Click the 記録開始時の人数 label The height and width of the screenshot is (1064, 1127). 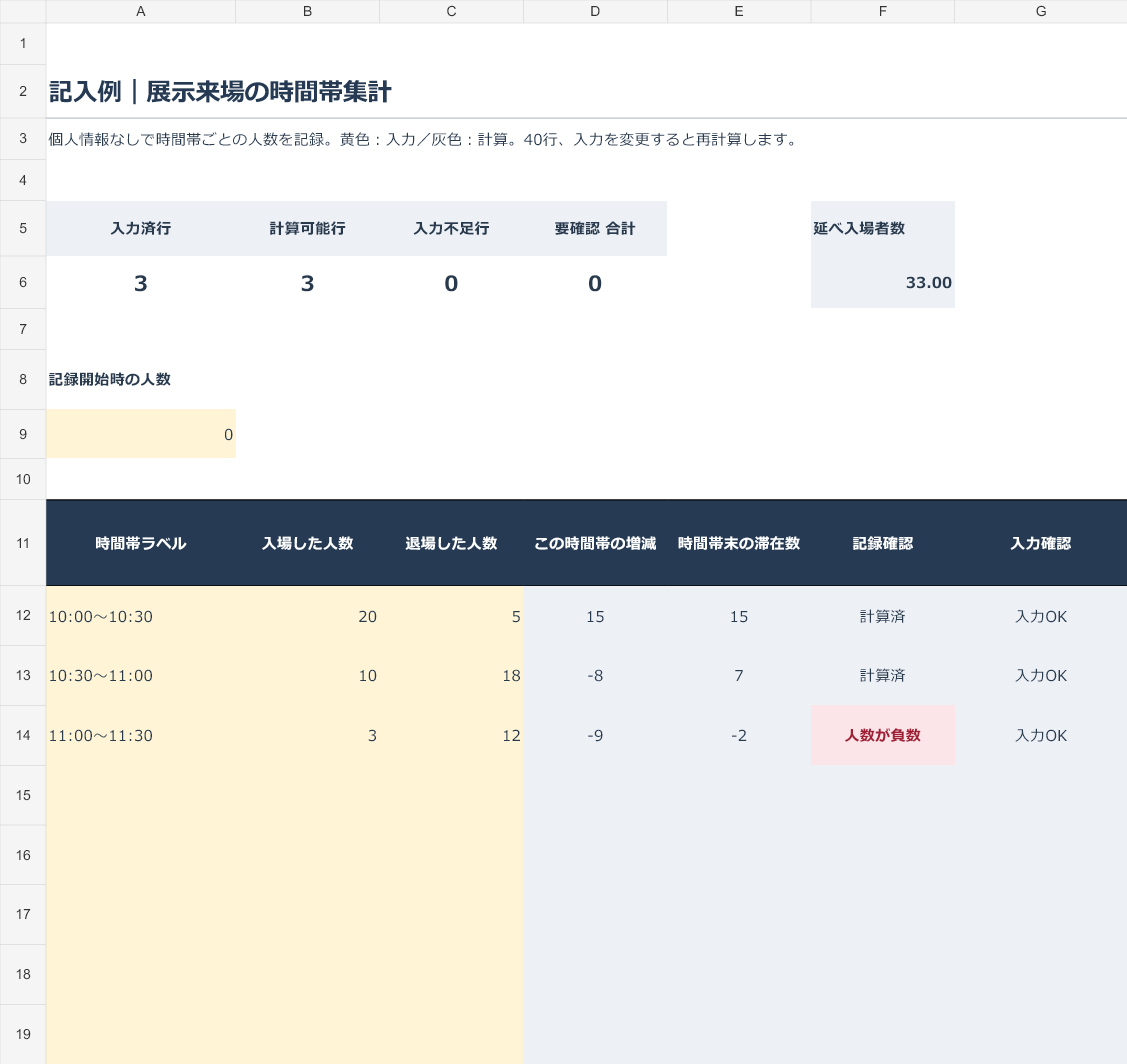tap(110, 380)
